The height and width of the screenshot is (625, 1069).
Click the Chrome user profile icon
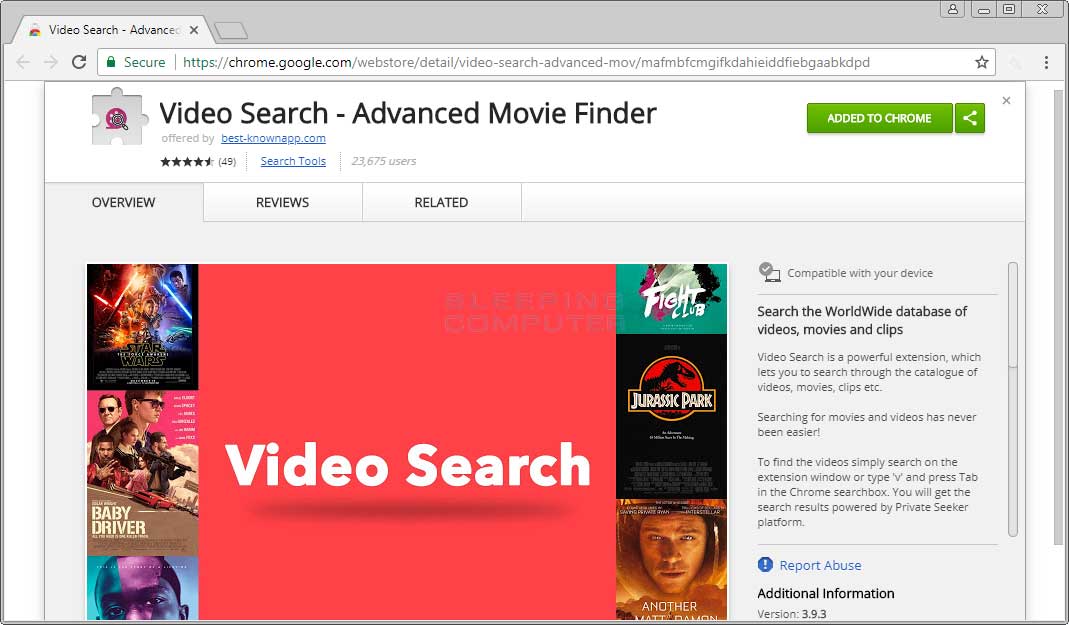(953, 9)
